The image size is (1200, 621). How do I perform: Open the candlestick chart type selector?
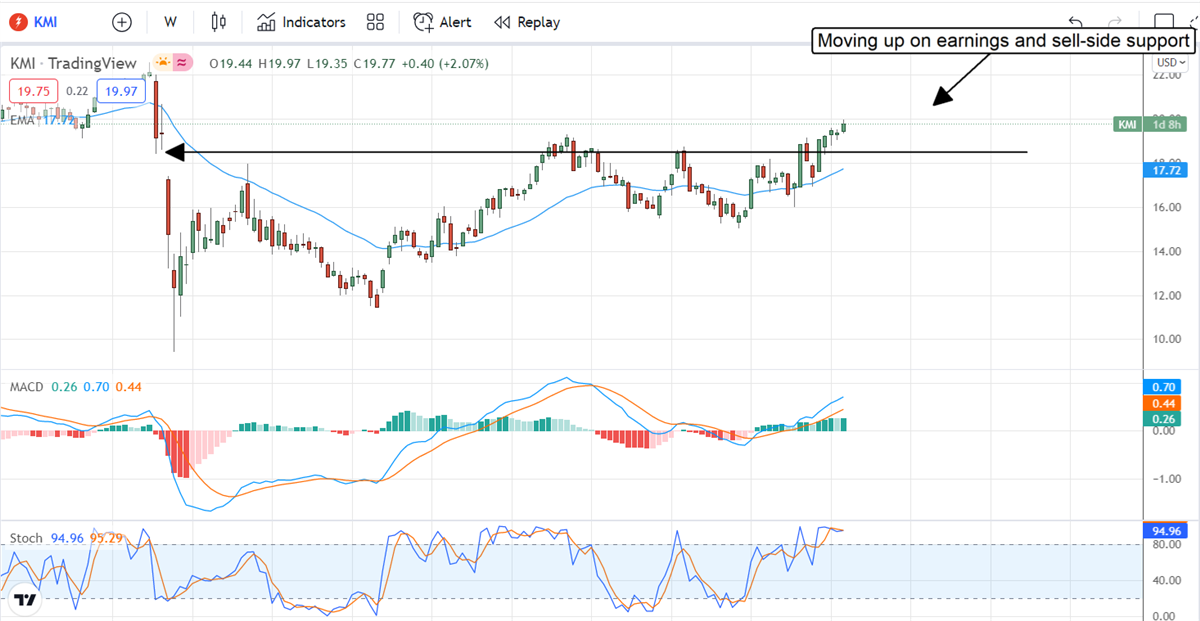220,22
